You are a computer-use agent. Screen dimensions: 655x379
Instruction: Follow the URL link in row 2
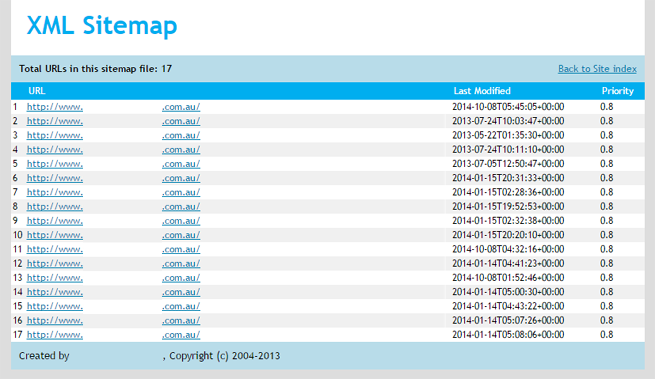113,121
